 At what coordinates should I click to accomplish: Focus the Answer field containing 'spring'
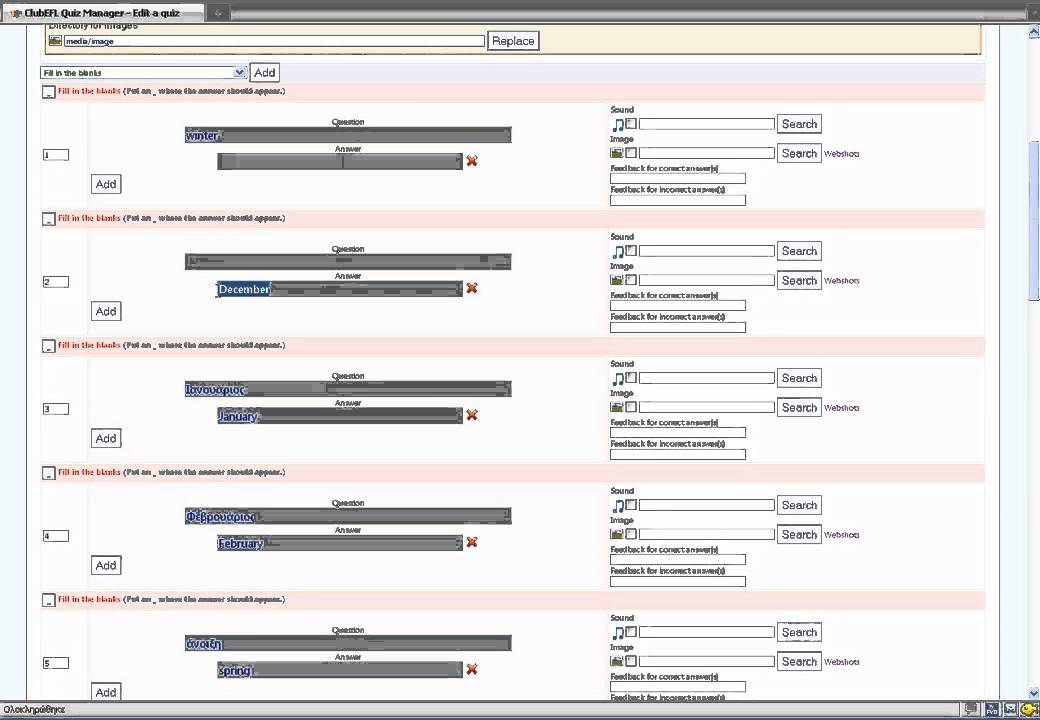coord(340,670)
